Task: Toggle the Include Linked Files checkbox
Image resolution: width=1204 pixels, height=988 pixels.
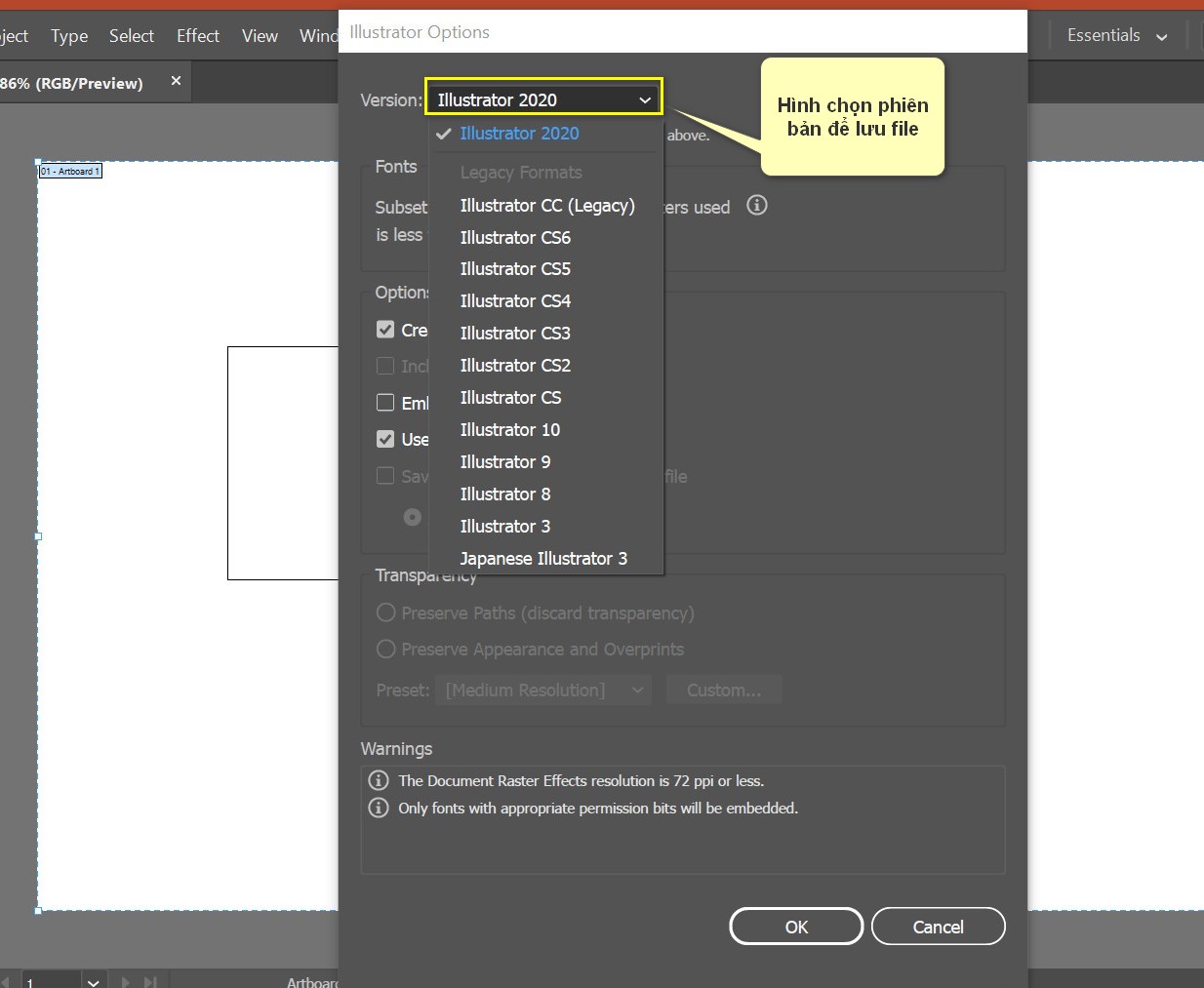Action: 385,366
